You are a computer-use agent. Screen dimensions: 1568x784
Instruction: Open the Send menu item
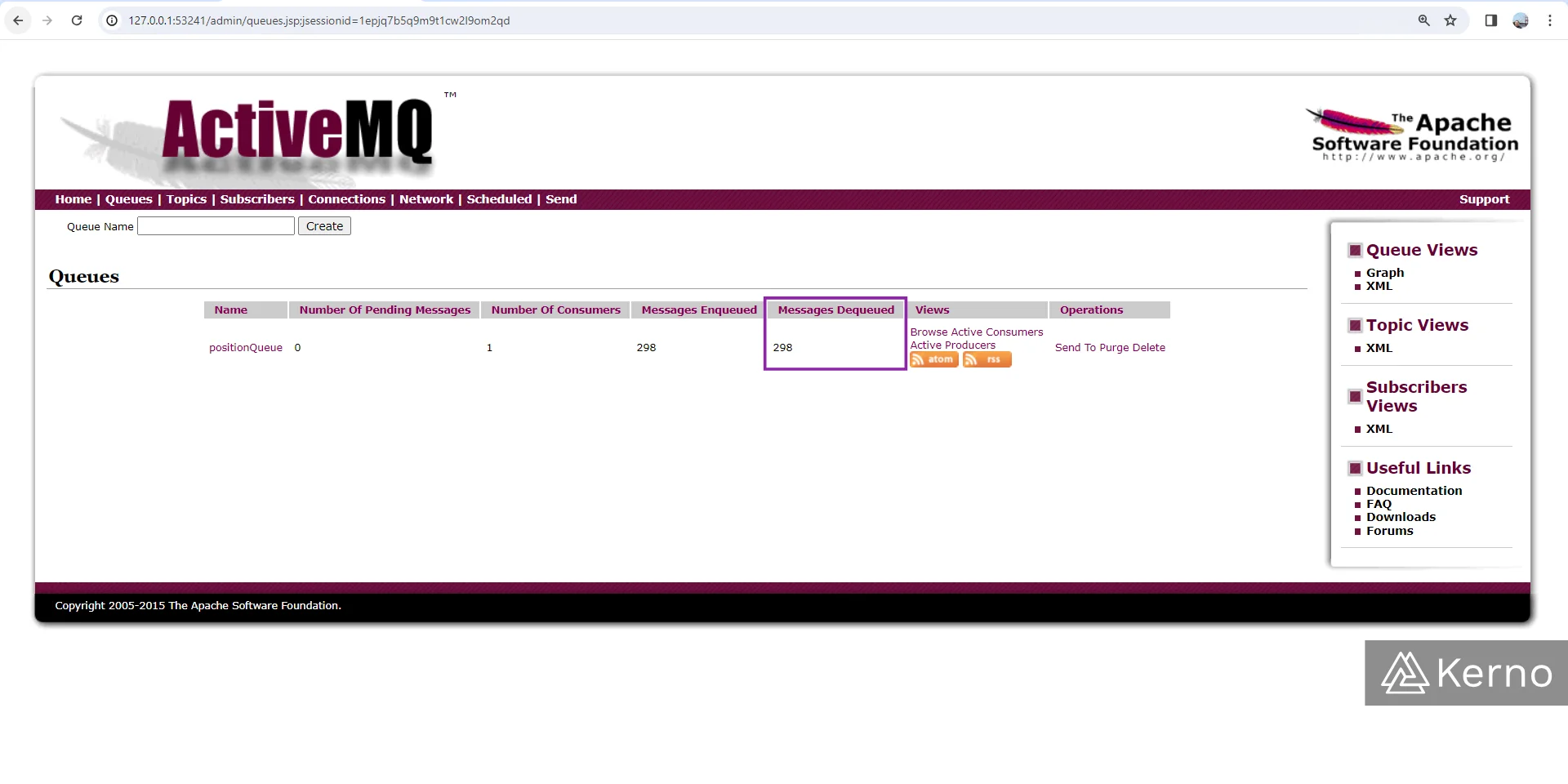click(x=561, y=199)
